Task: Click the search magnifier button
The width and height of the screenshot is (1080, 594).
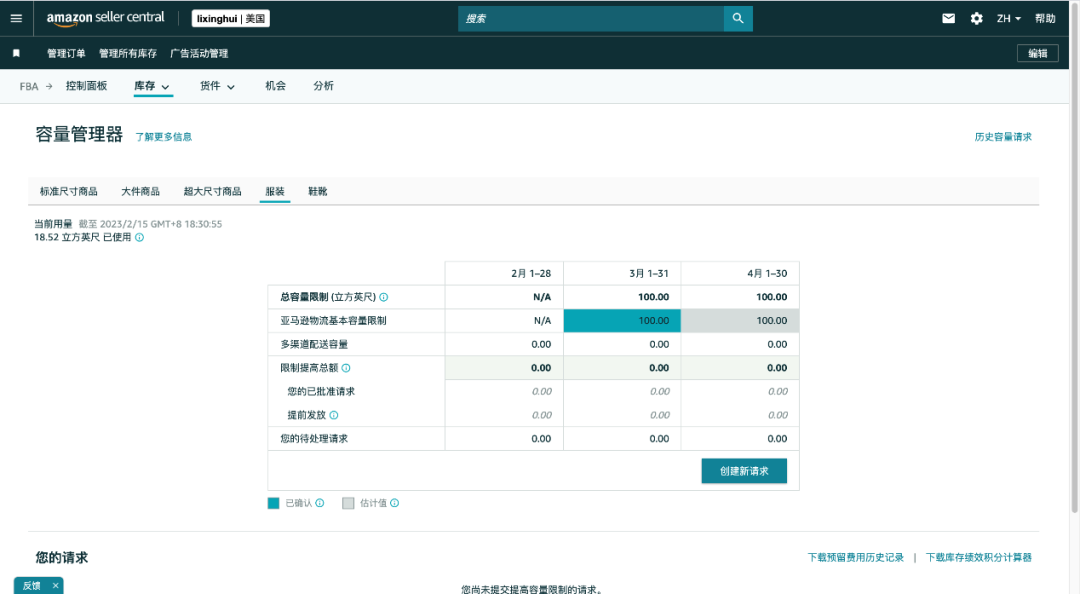Action: (x=738, y=19)
